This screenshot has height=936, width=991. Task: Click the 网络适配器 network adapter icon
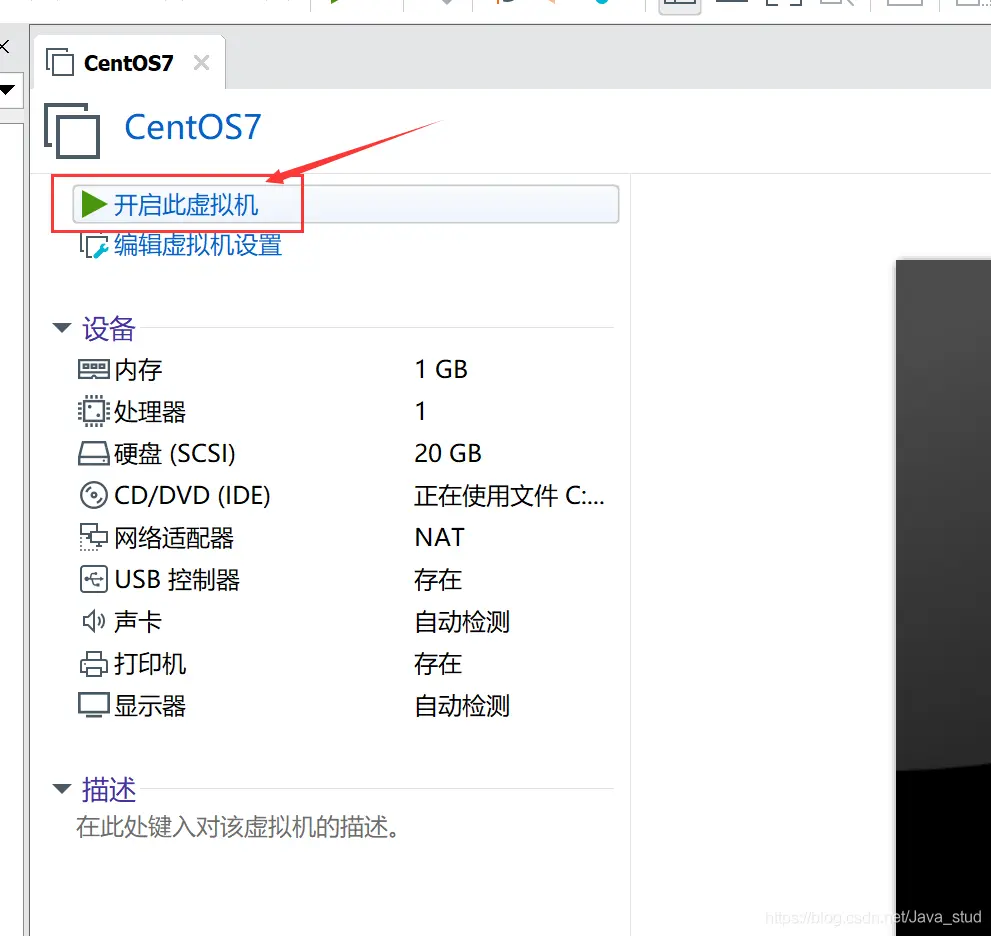tap(94, 537)
